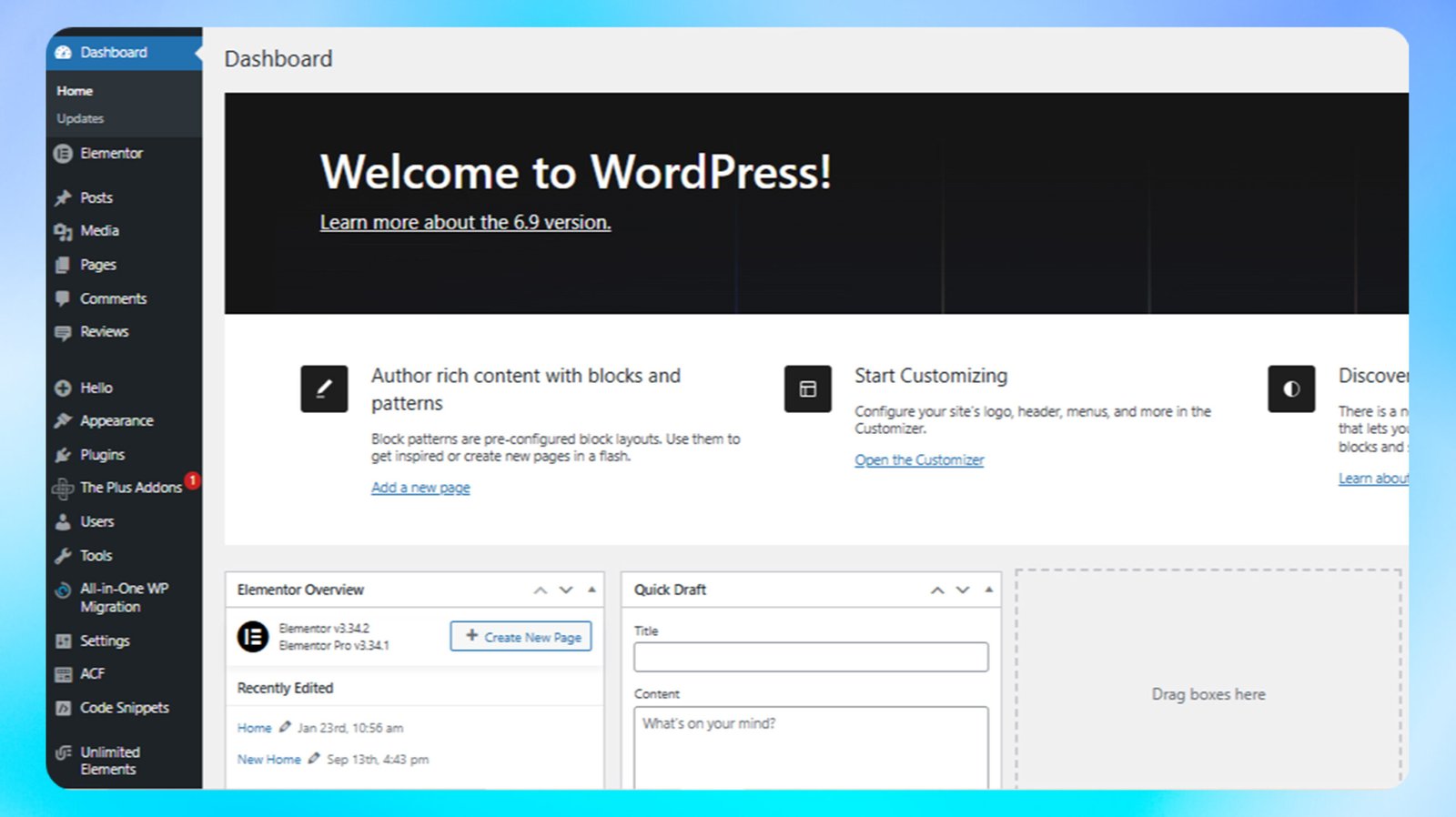Click the Posts pushpin icon

pos(63,198)
